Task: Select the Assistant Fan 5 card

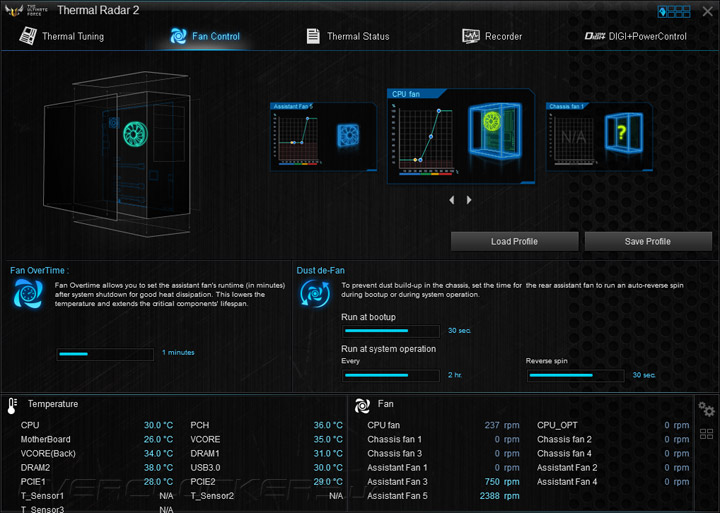Action: (324, 137)
